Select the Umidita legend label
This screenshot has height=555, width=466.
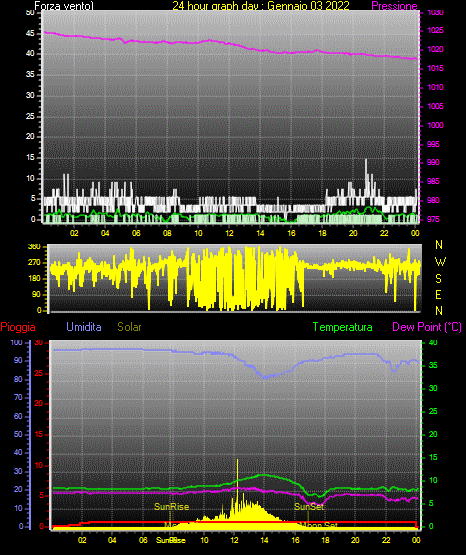point(84,327)
